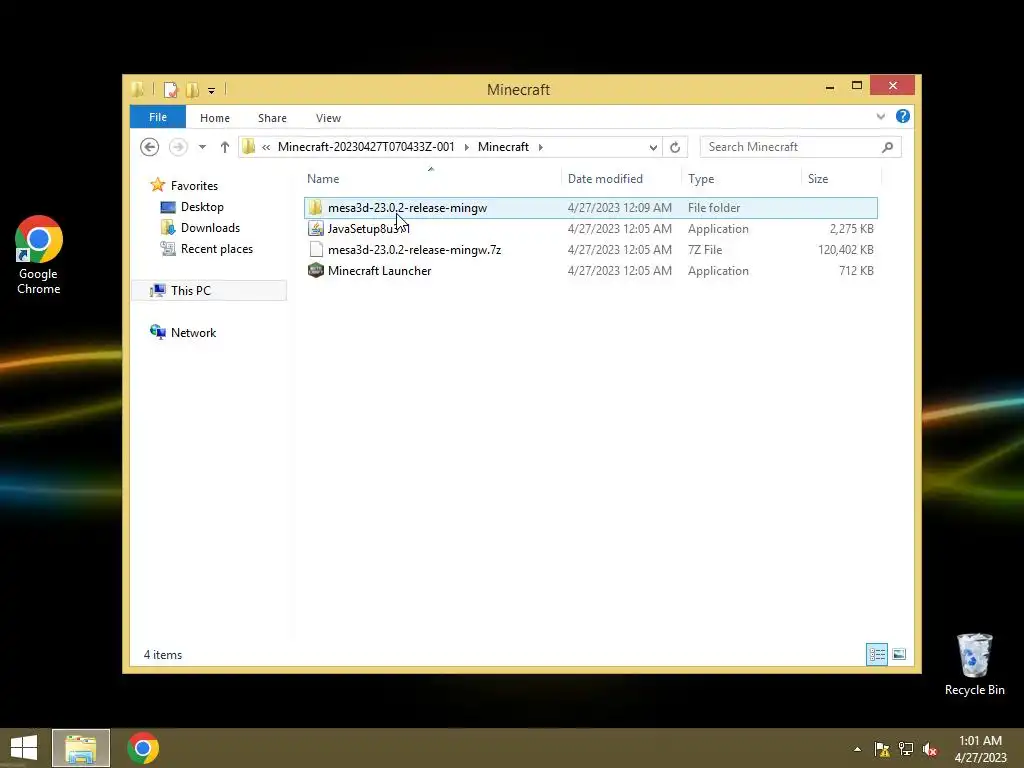Open the network tray icon
The height and width of the screenshot is (768, 1024).
pos(906,749)
